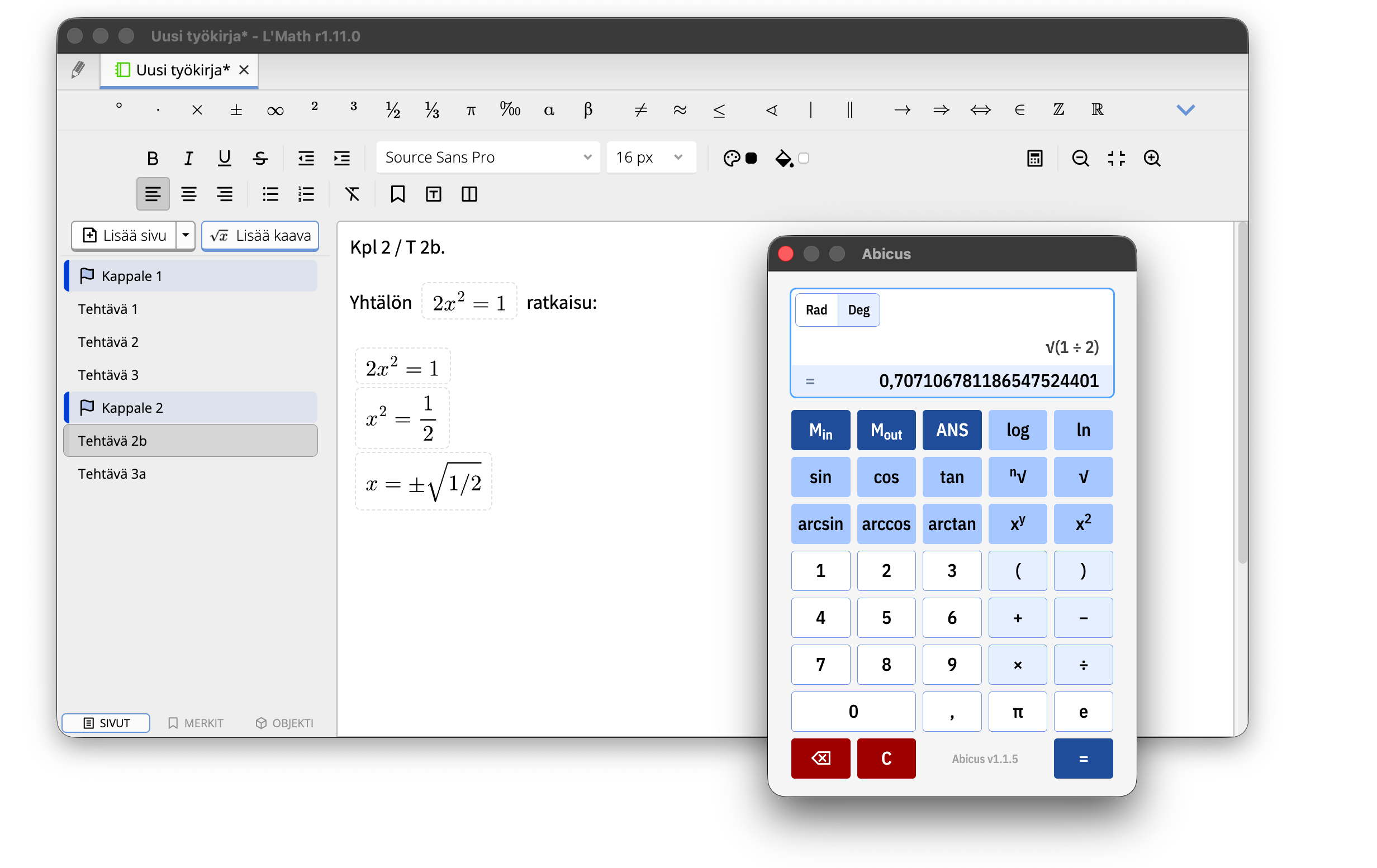
Task: Insert a text box
Action: (x=434, y=194)
